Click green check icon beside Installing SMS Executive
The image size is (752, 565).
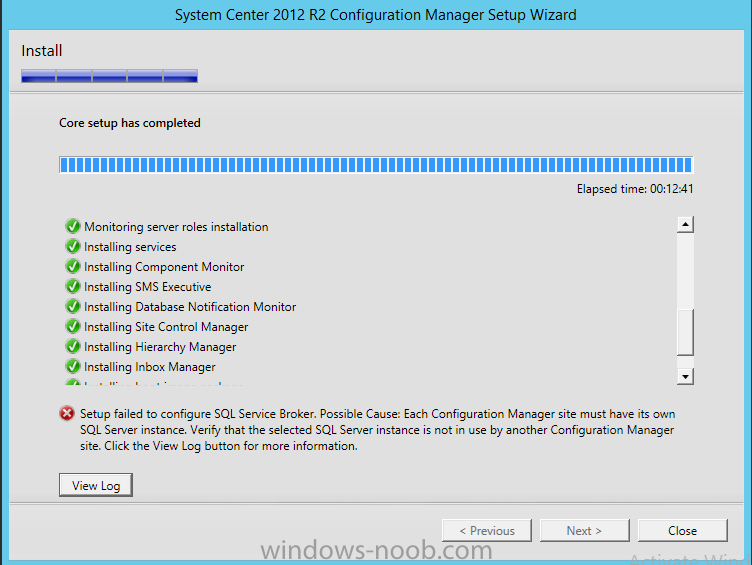[x=72, y=287]
